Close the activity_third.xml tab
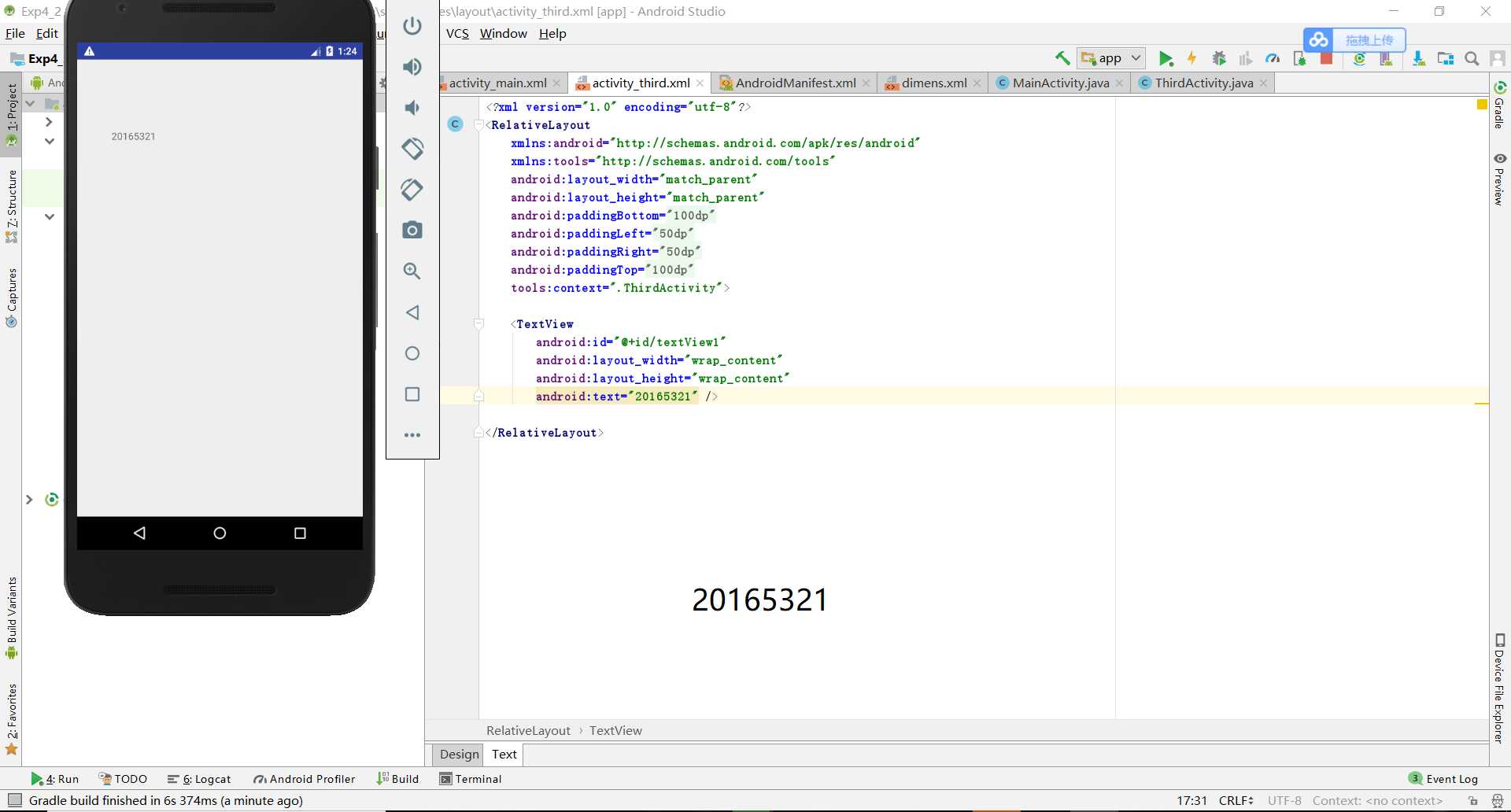The height and width of the screenshot is (812, 1511). tap(700, 83)
